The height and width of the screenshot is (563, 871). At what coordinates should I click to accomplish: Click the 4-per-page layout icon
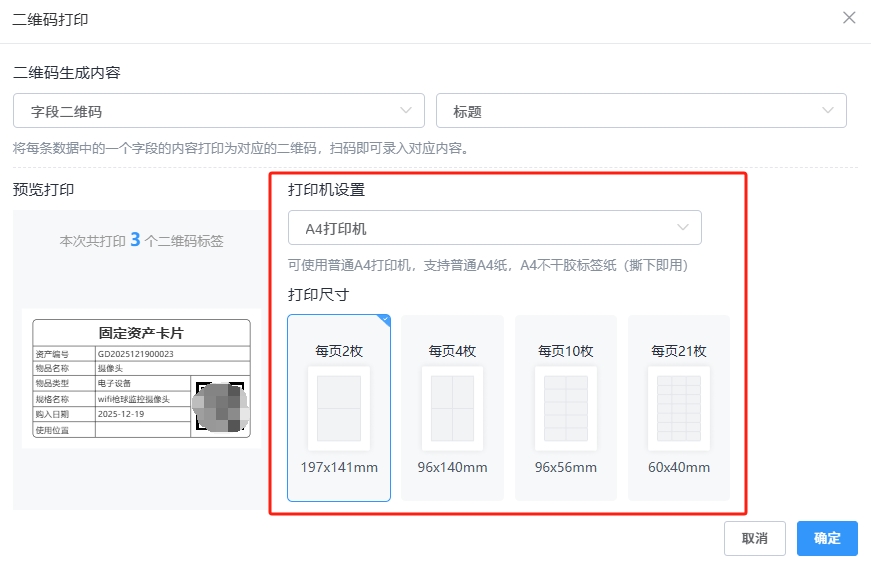[x=452, y=408]
